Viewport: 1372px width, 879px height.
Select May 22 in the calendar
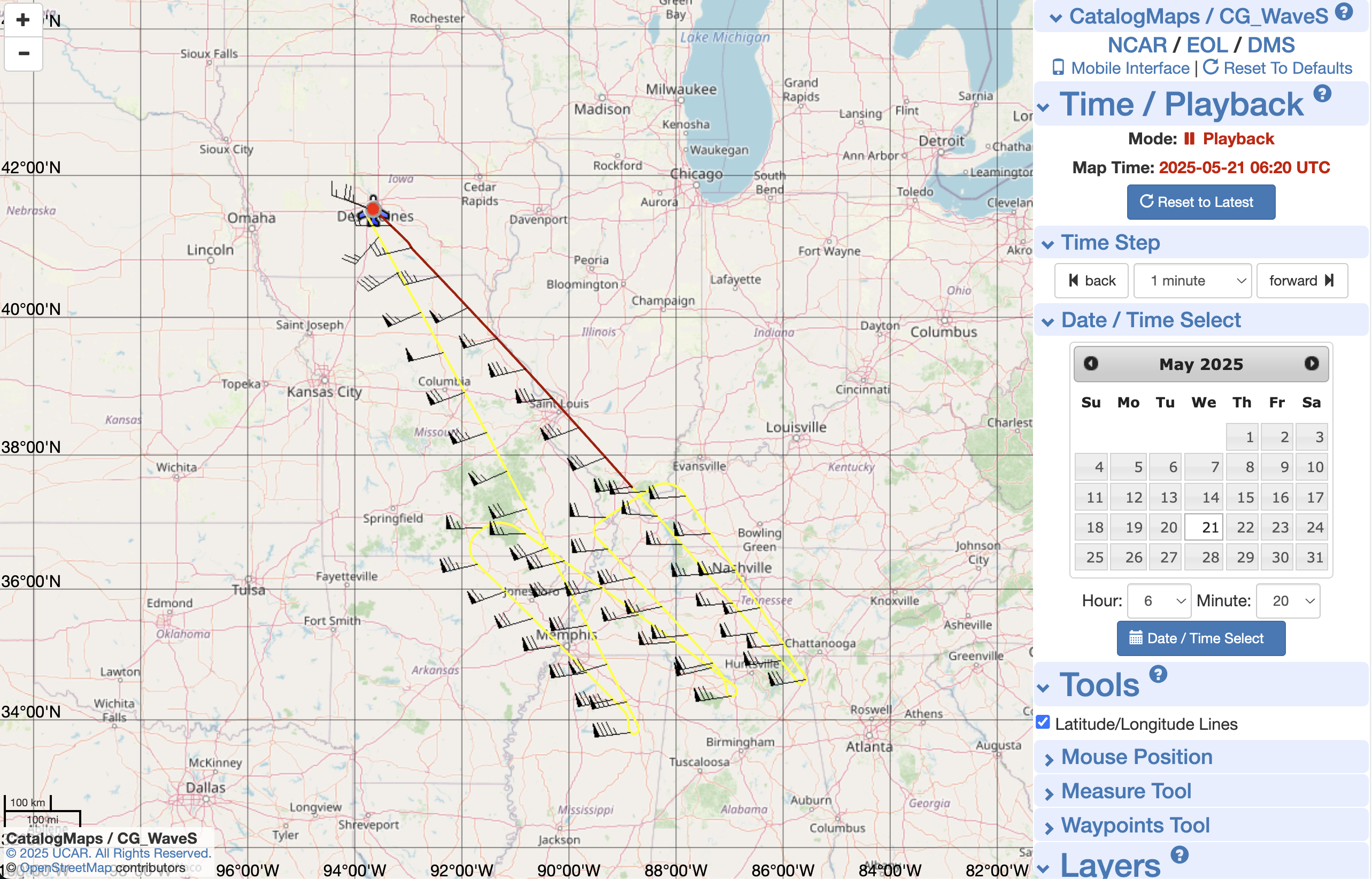point(1242,527)
